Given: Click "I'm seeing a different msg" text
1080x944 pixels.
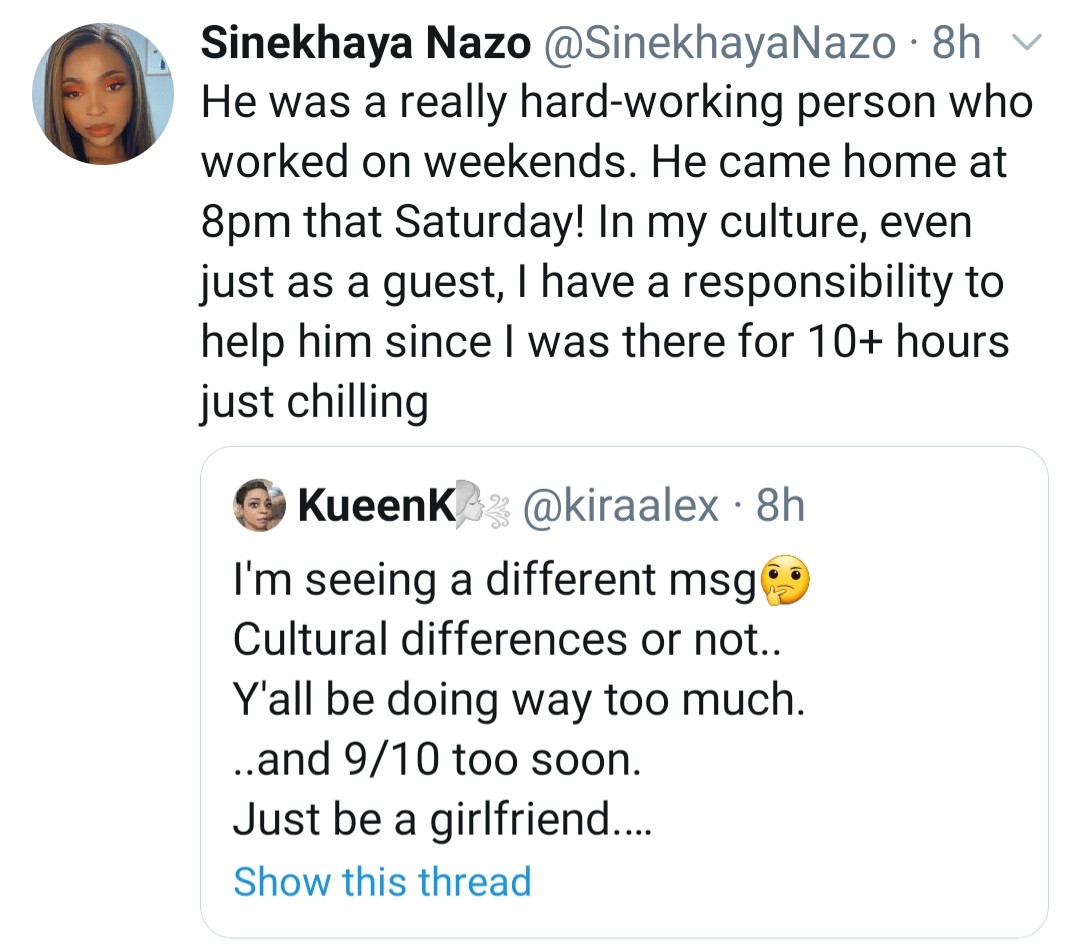Looking at the screenshot, I should 494,582.
